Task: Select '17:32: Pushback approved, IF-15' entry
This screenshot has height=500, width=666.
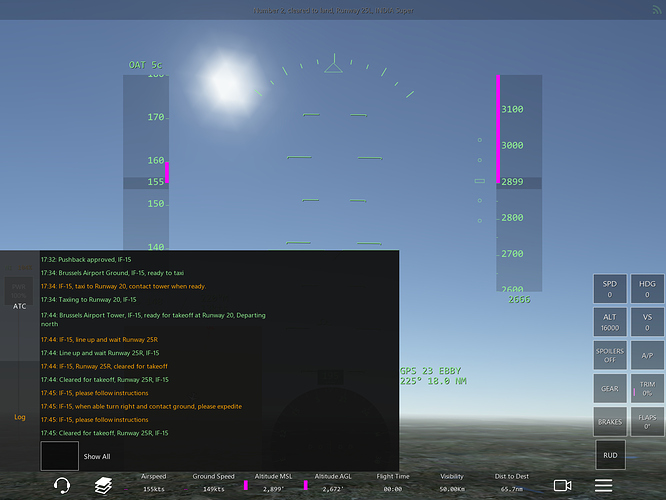Action: pyautogui.click(x=86, y=260)
